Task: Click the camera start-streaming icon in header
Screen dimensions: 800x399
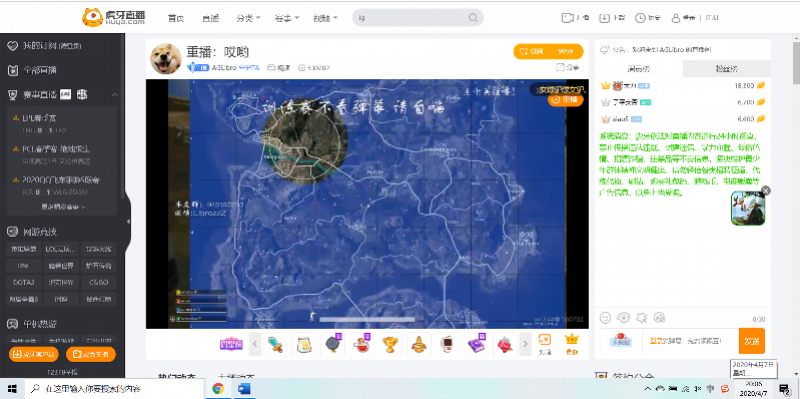Action: pyautogui.click(x=567, y=18)
